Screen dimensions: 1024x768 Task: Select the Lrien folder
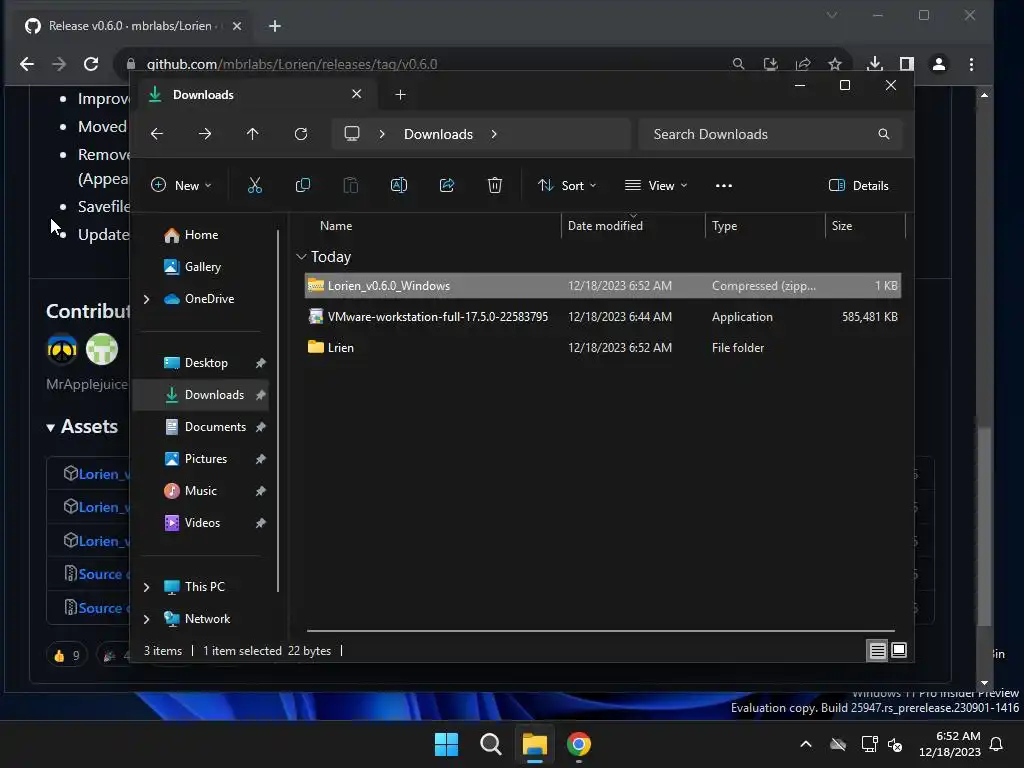[603, 347]
